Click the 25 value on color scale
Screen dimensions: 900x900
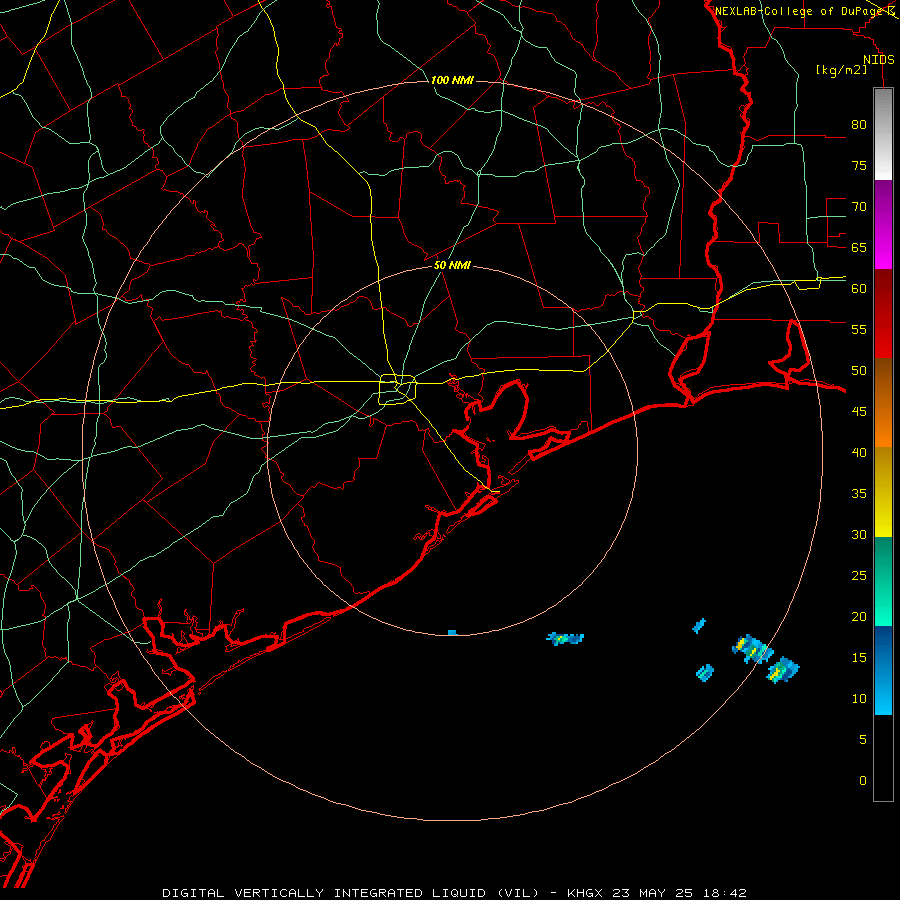pyautogui.click(x=859, y=575)
